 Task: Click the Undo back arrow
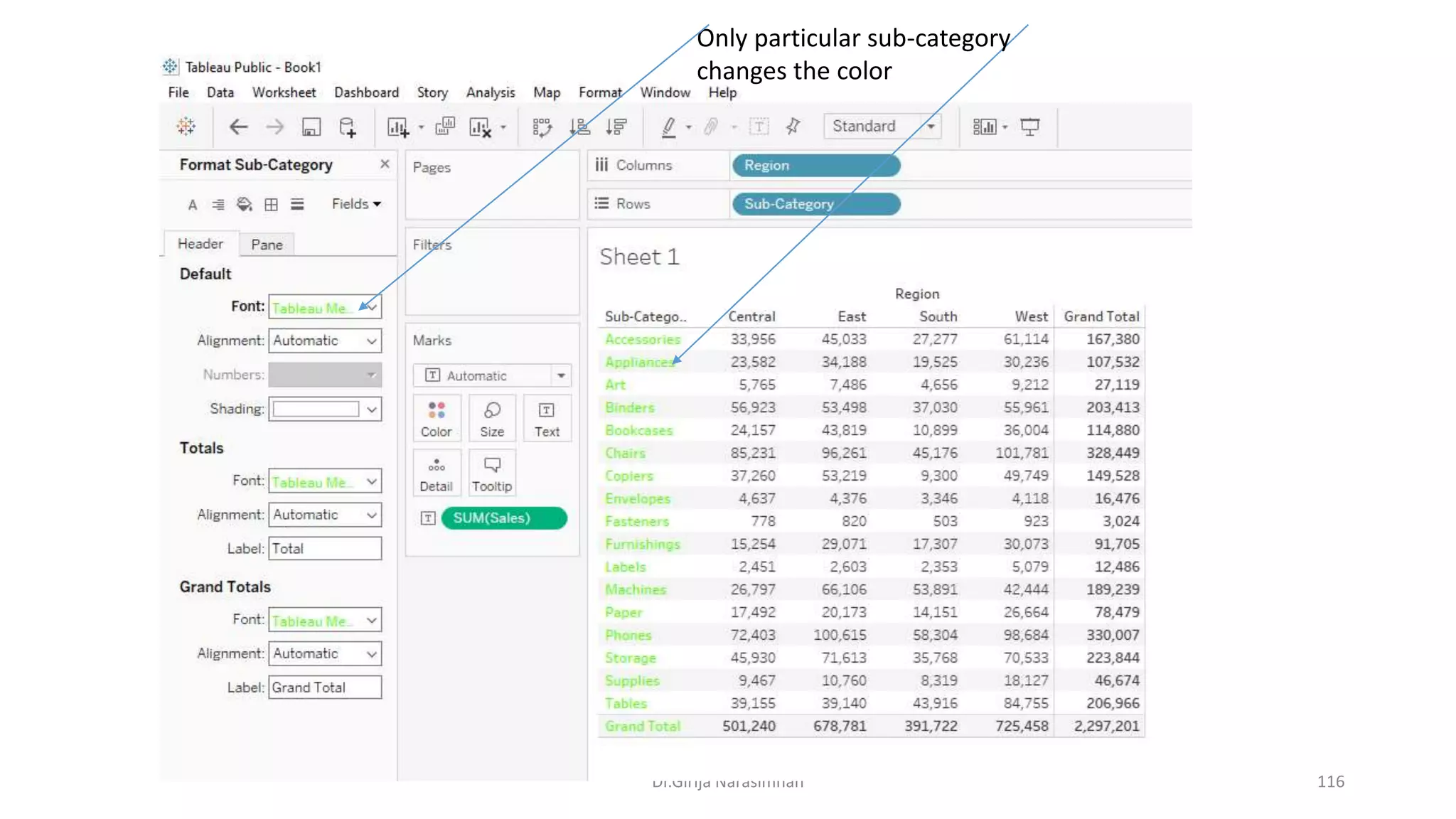coord(238,127)
